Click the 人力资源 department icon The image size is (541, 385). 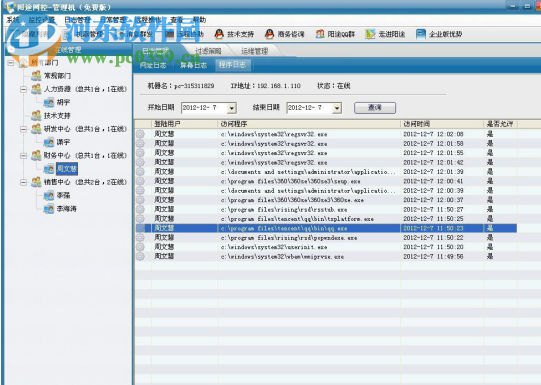(x=36, y=89)
